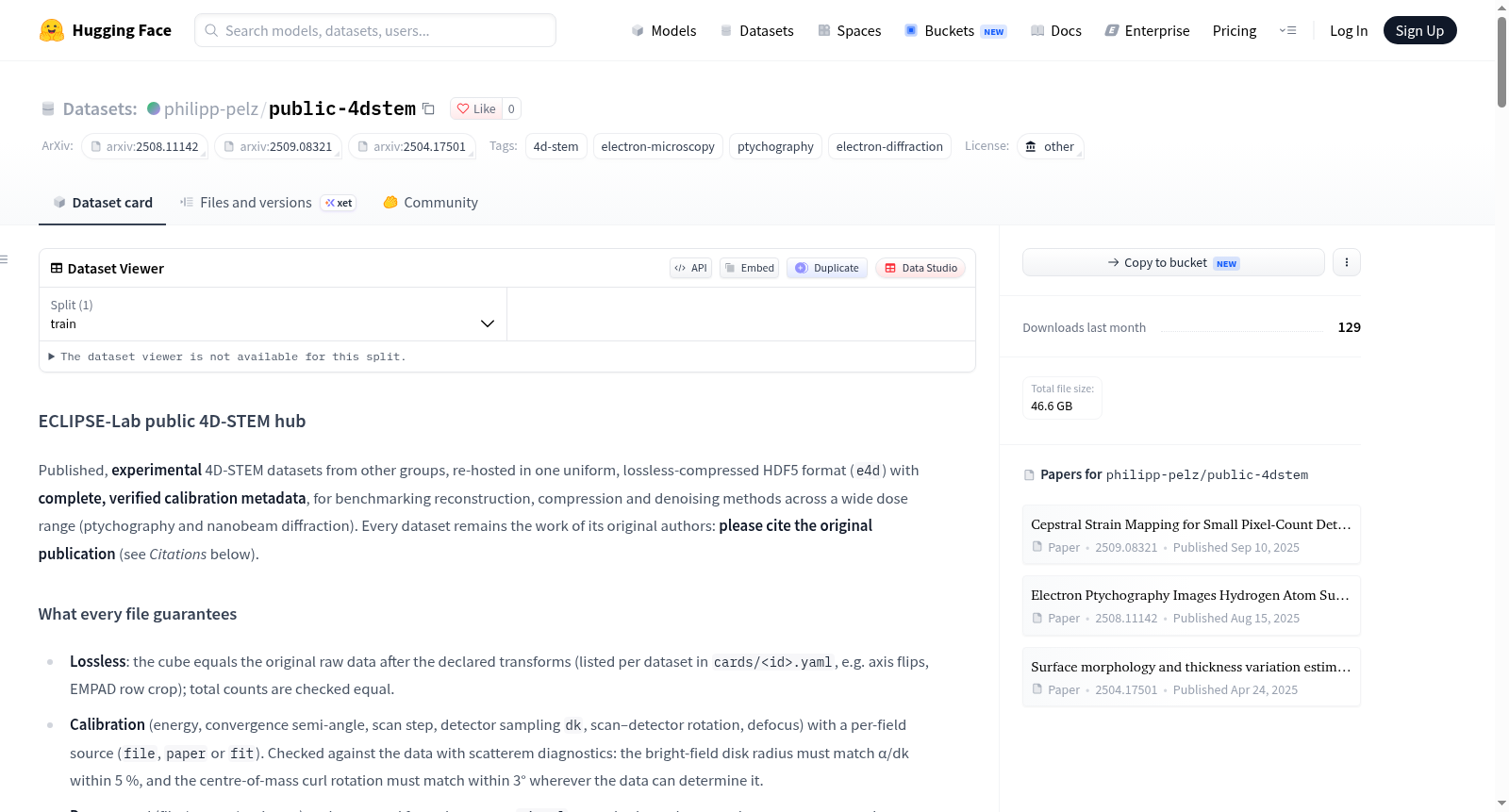
Task: Filter by the electron-microscopy tag
Action: click(658, 146)
